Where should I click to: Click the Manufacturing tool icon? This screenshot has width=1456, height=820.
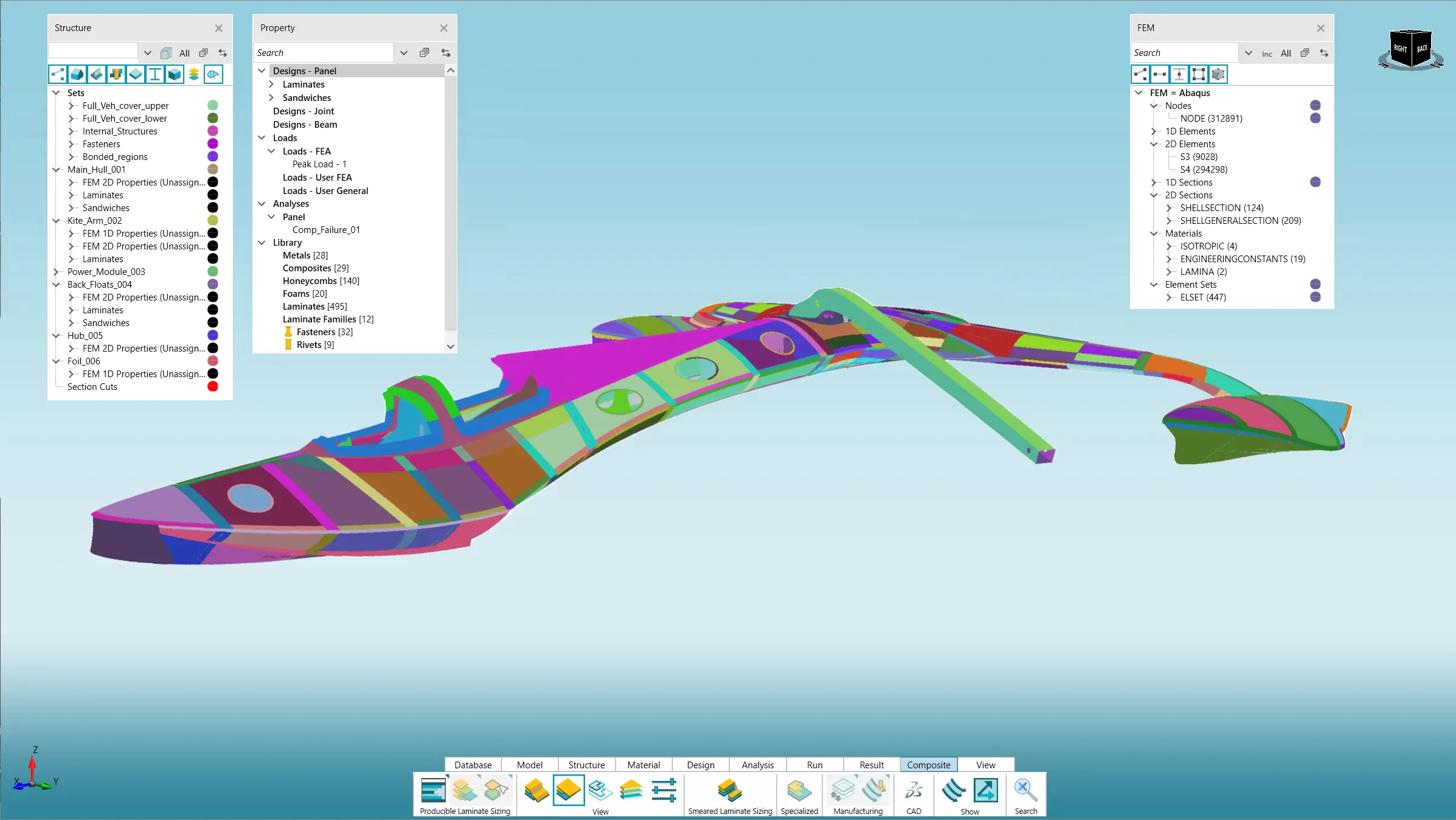pos(843,790)
